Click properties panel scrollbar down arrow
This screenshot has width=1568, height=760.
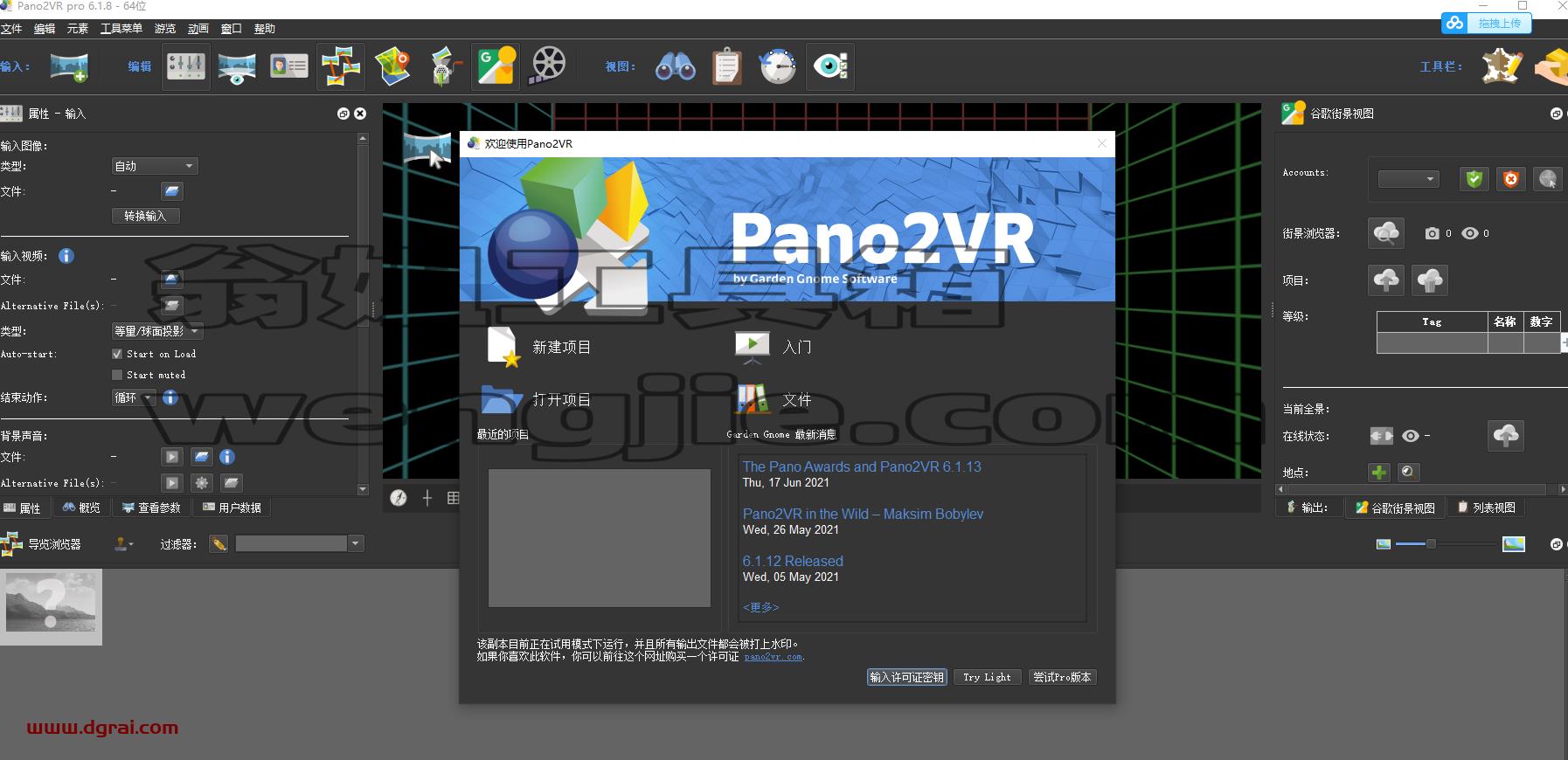coord(363,490)
